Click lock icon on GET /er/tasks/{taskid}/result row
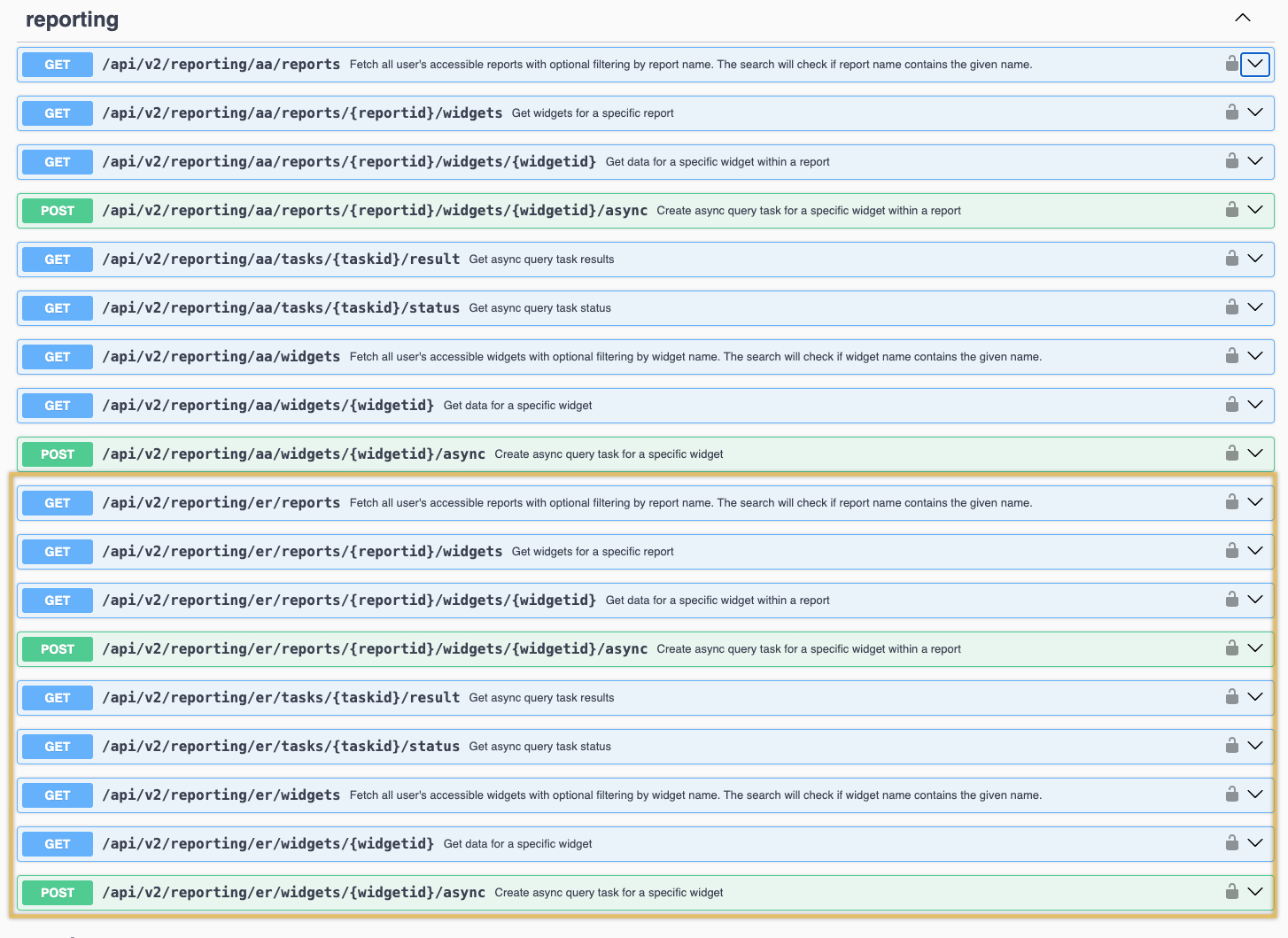The height and width of the screenshot is (938, 1288). (x=1231, y=697)
